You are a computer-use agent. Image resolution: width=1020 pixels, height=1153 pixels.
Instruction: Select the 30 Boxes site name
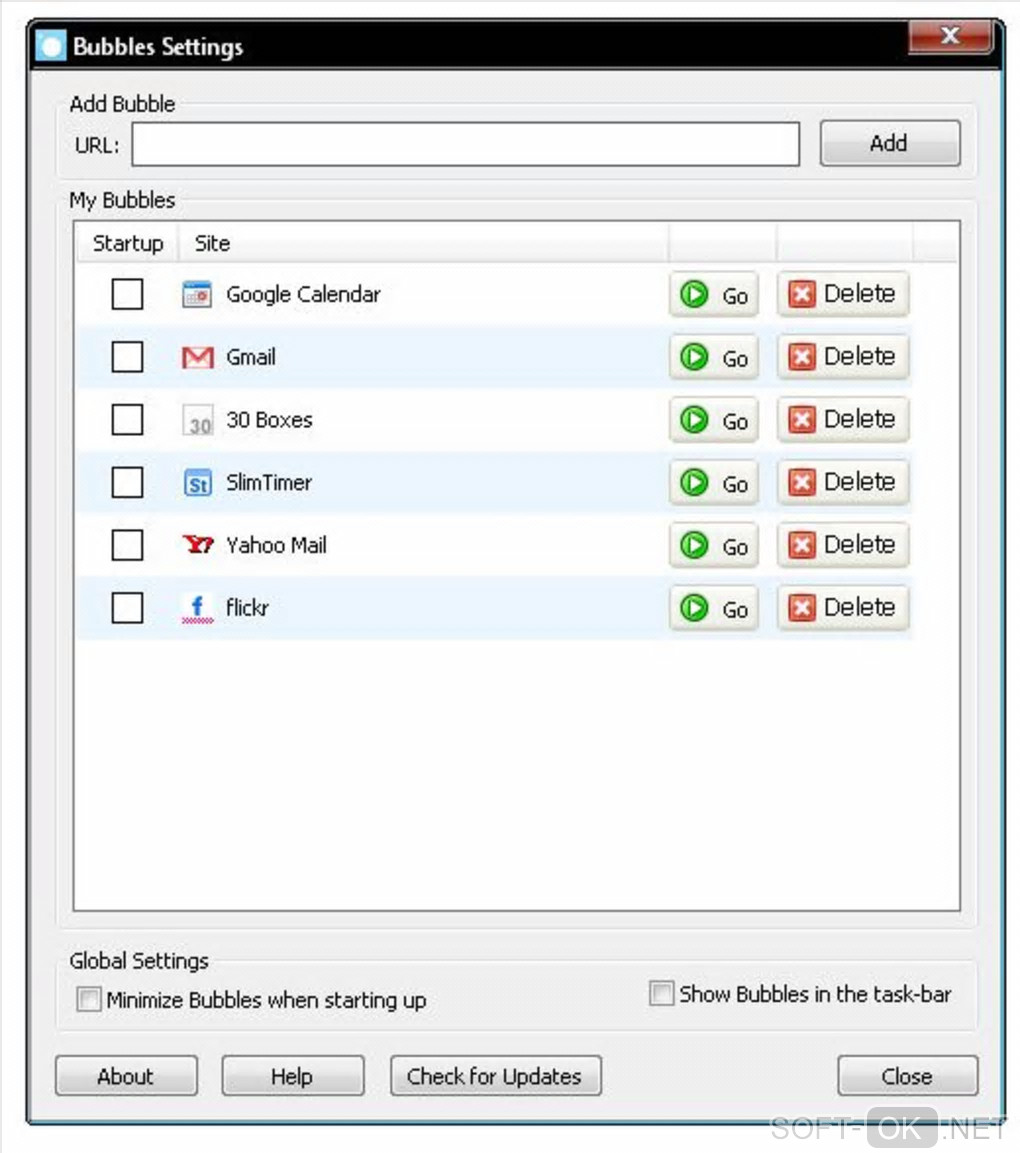click(x=269, y=420)
